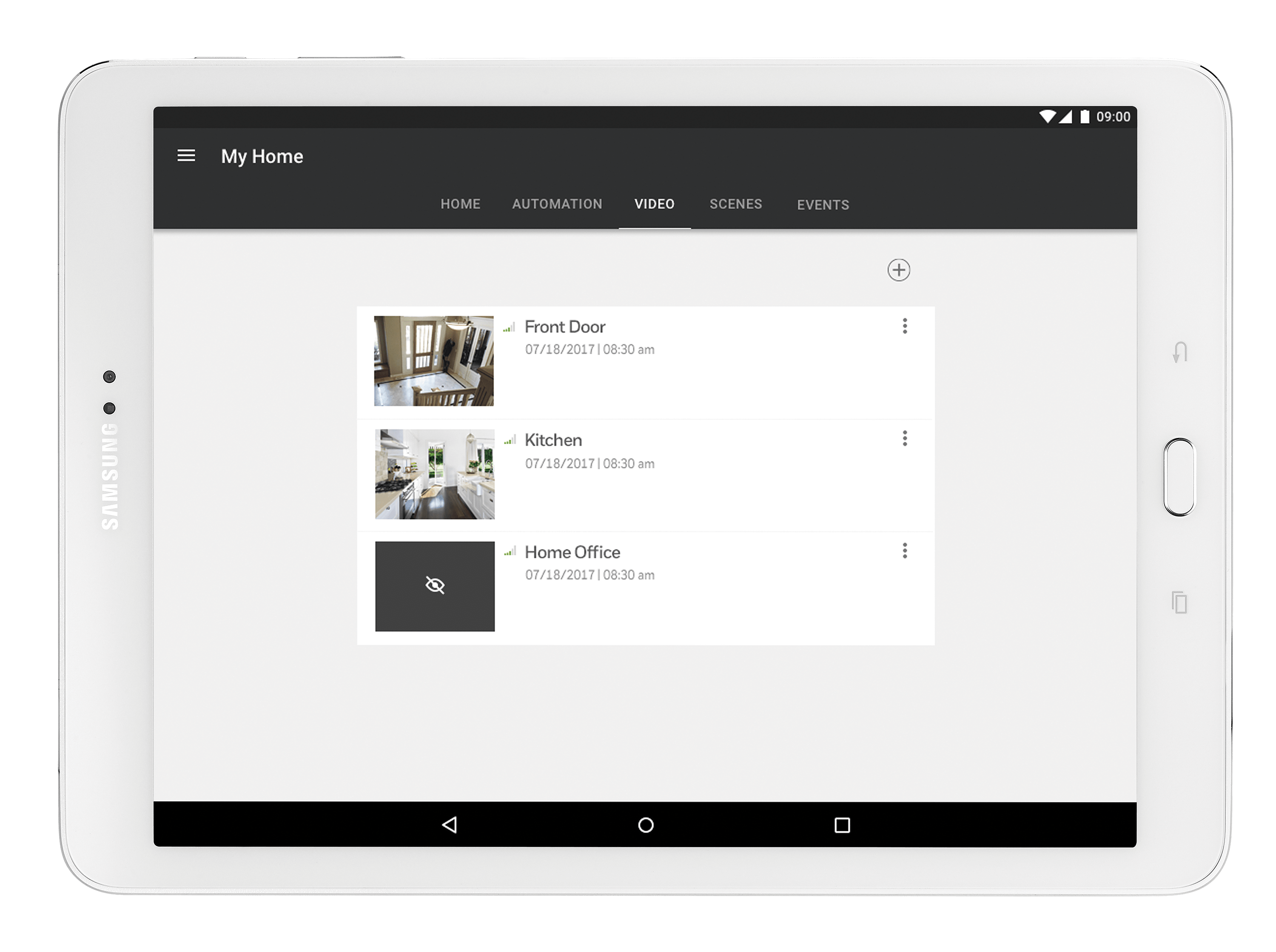This screenshot has height=952, width=1276.
Task: Tap the tablet's capacitive back key
Action: tap(1179, 352)
